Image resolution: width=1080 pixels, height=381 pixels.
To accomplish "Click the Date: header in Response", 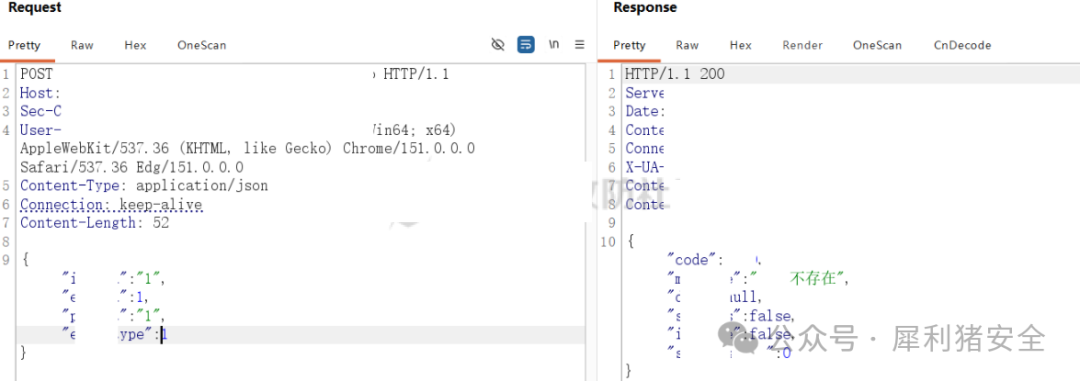I will coord(645,111).
